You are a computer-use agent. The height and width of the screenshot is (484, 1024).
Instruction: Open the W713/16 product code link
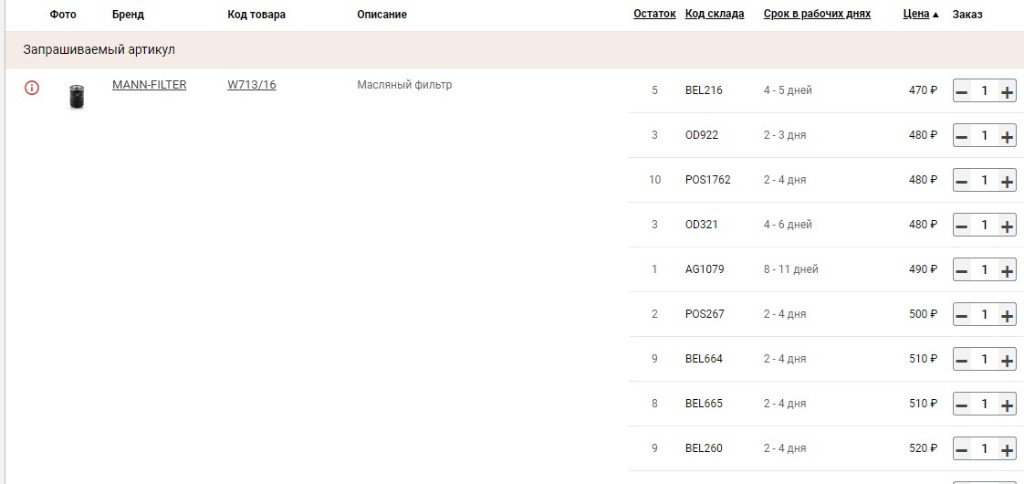pos(251,85)
